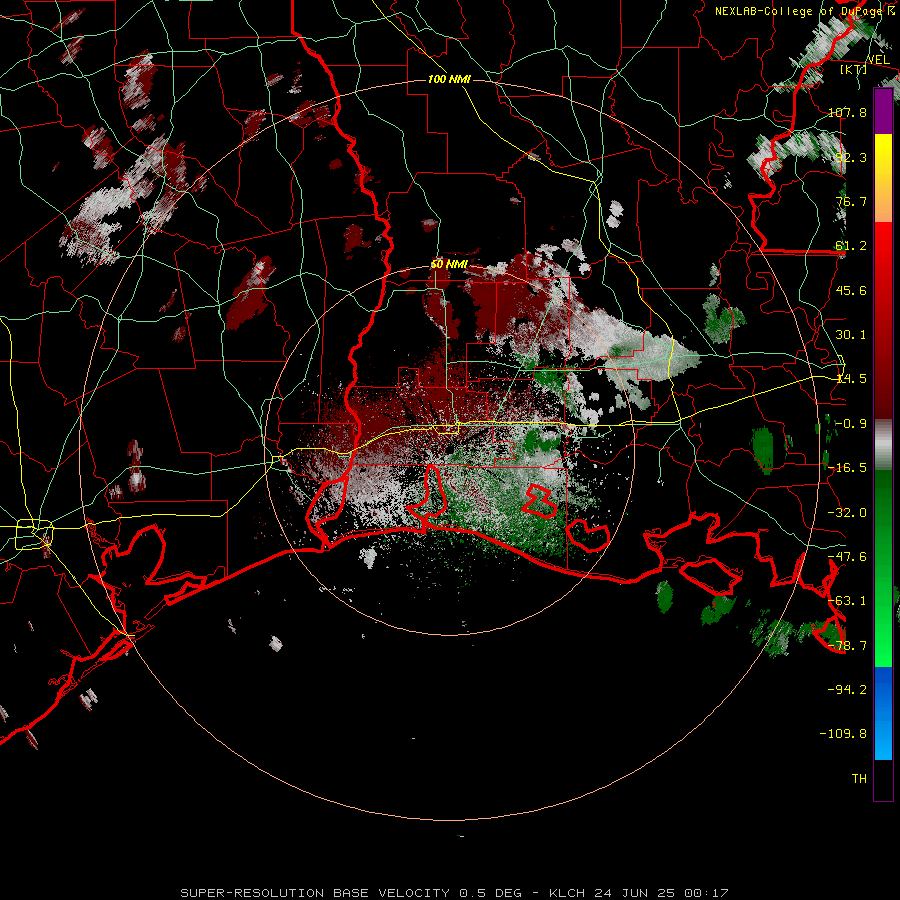This screenshot has width=900, height=900.
Task: Click the 107.8 velocity scale value
Action: click(847, 112)
